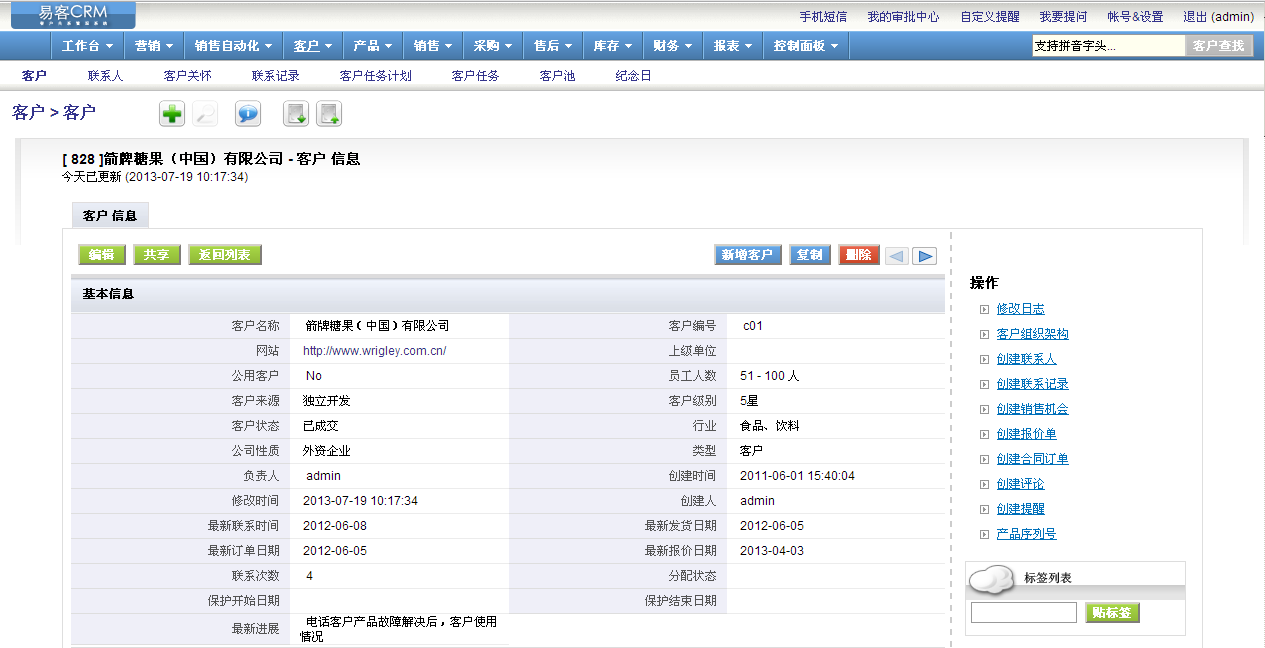Focus the pinyin customer search box
1265x648 pixels.
tap(1108, 46)
